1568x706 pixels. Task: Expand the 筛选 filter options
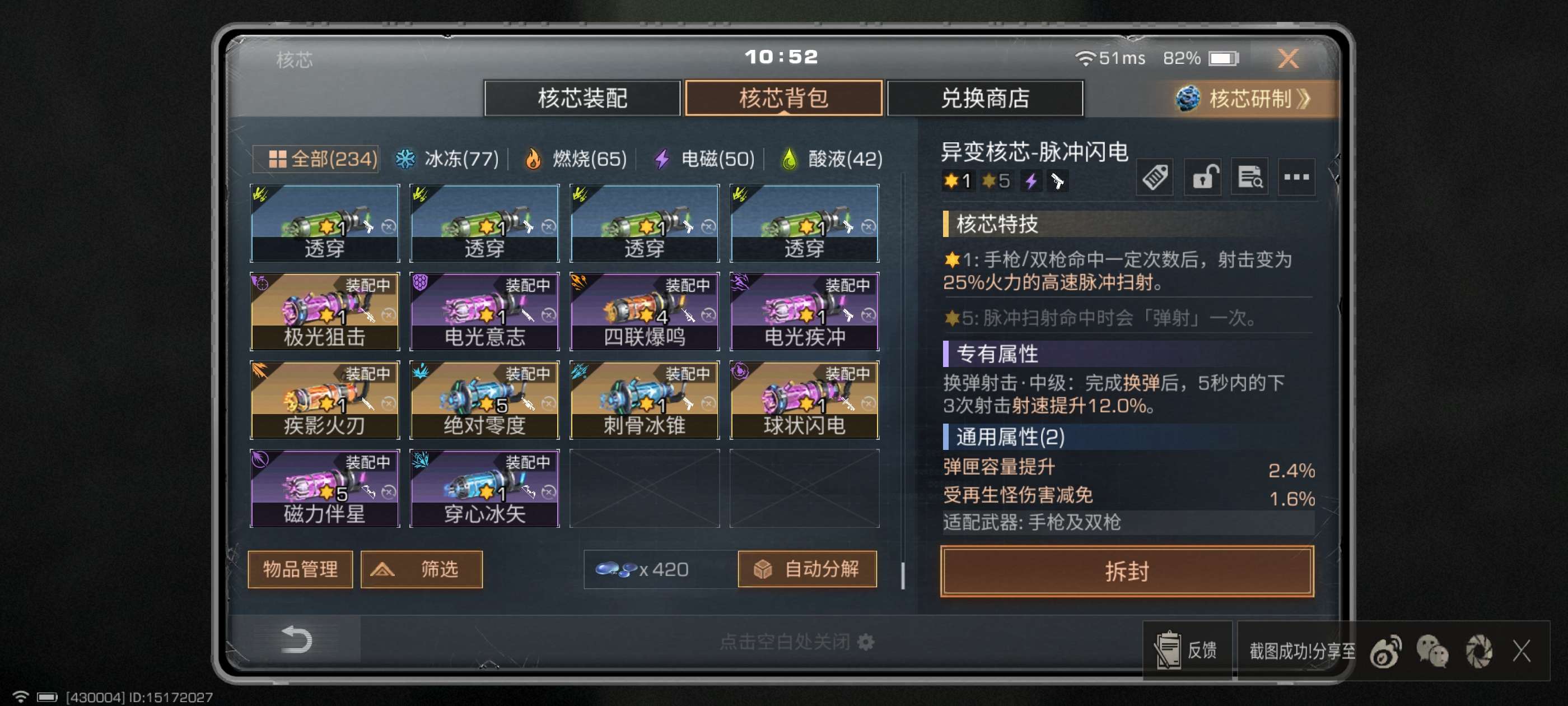(x=421, y=569)
